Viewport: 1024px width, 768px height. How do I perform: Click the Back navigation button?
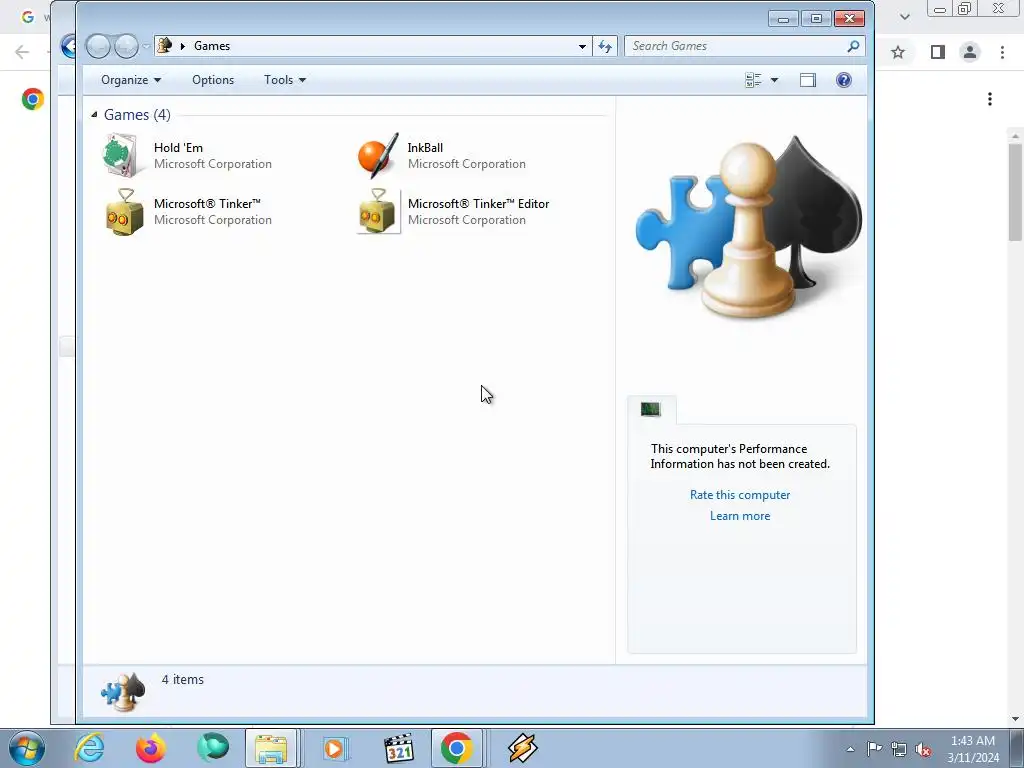[x=99, y=46]
